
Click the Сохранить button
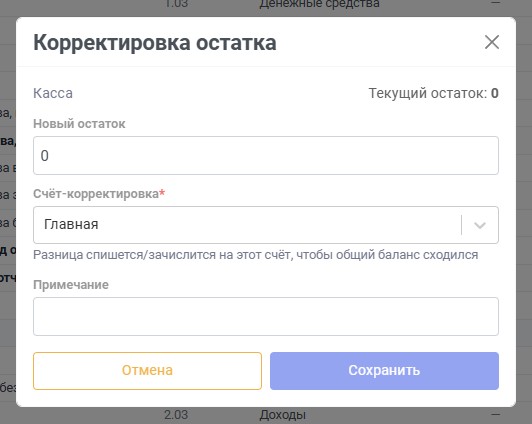tap(384, 371)
